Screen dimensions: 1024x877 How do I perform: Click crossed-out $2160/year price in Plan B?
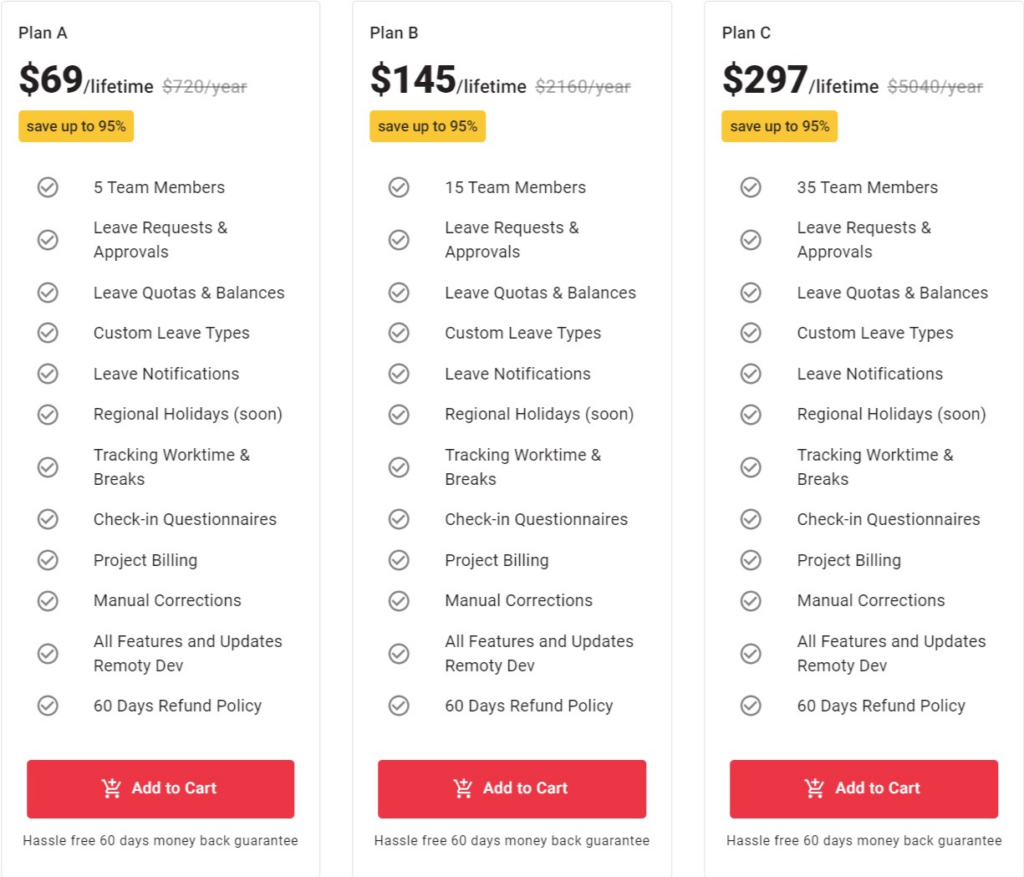pyautogui.click(x=583, y=86)
